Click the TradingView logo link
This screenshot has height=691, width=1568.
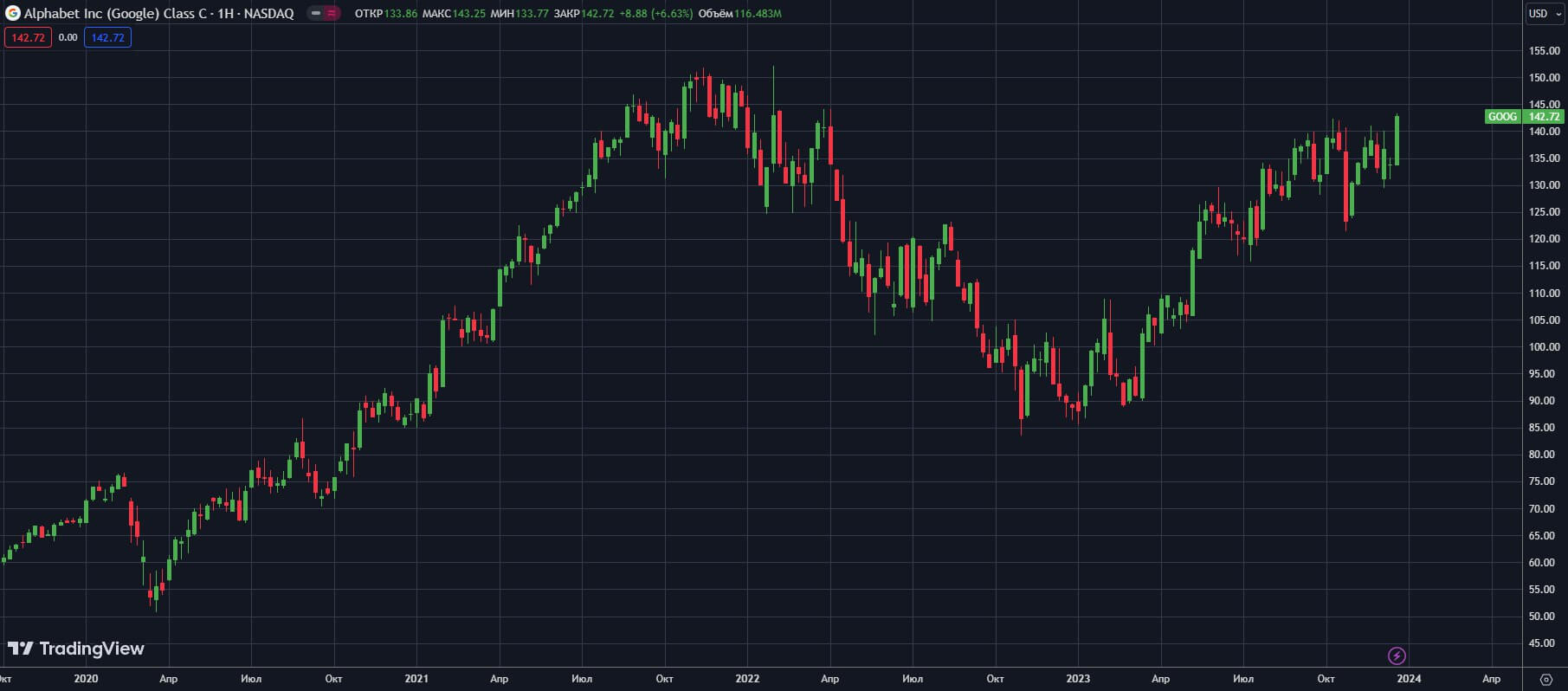76,649
